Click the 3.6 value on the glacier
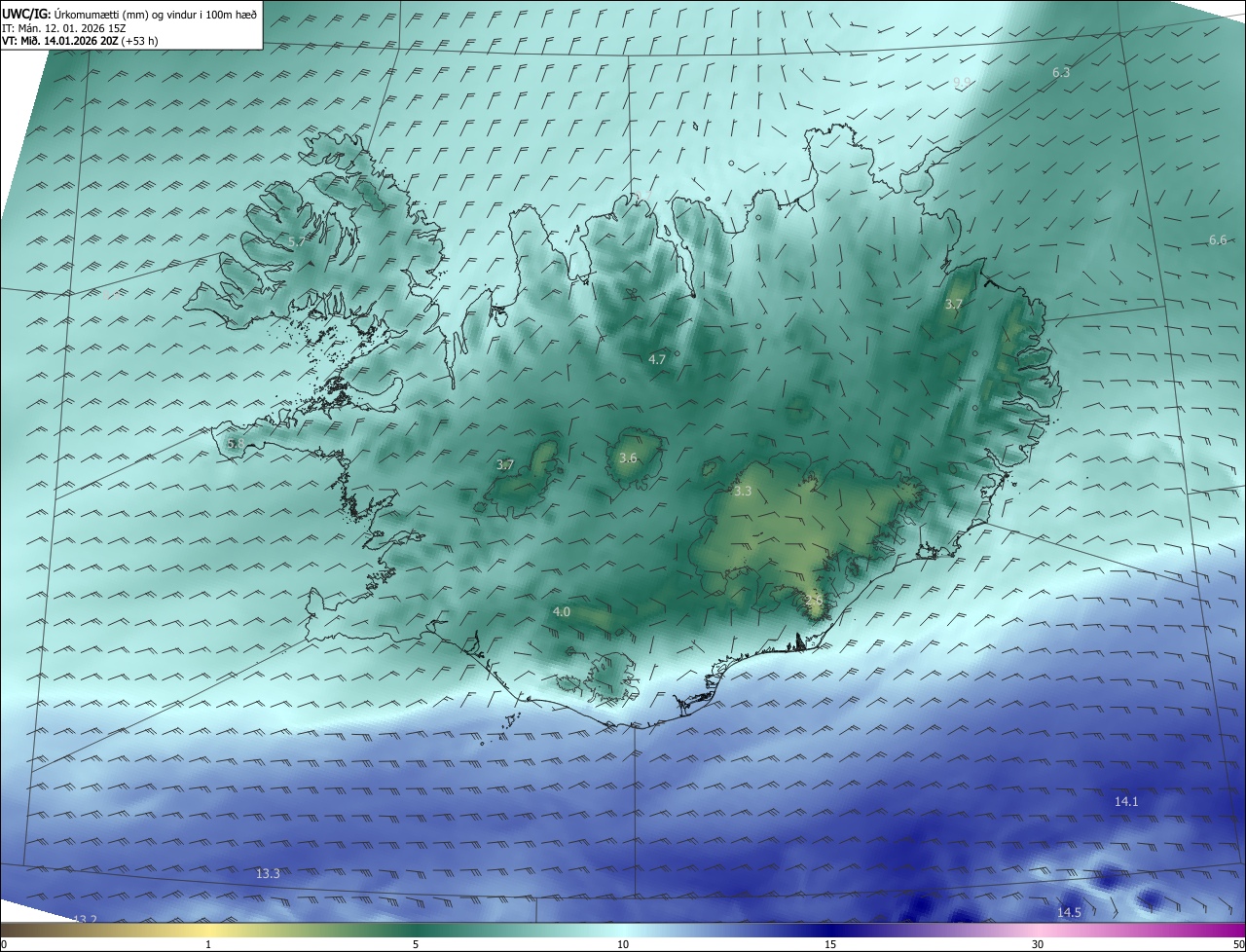This screenshot has height=952, width=1246. click(x=628, y=458)
